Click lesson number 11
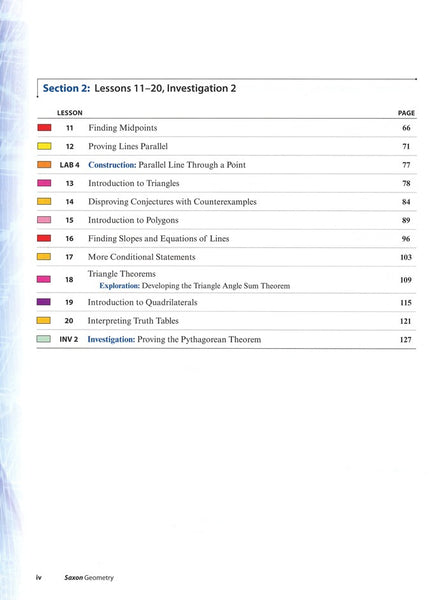 click(x=69, y=128)
